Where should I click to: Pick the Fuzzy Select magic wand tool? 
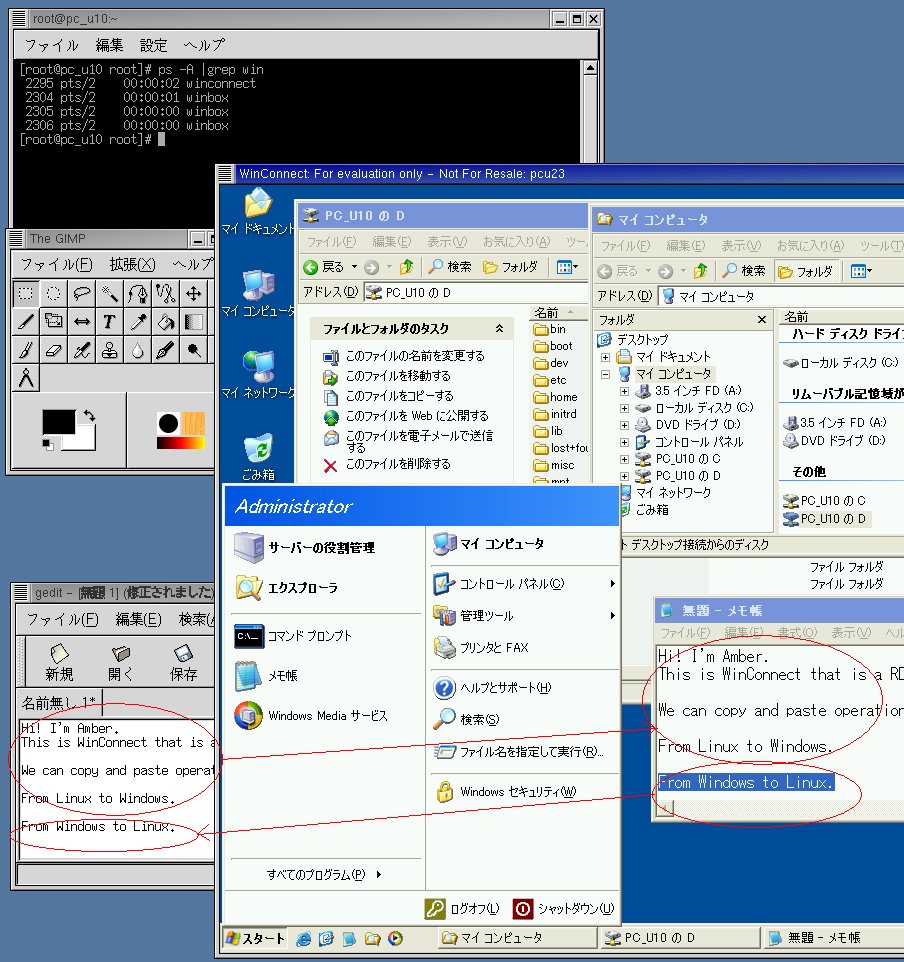110,293
